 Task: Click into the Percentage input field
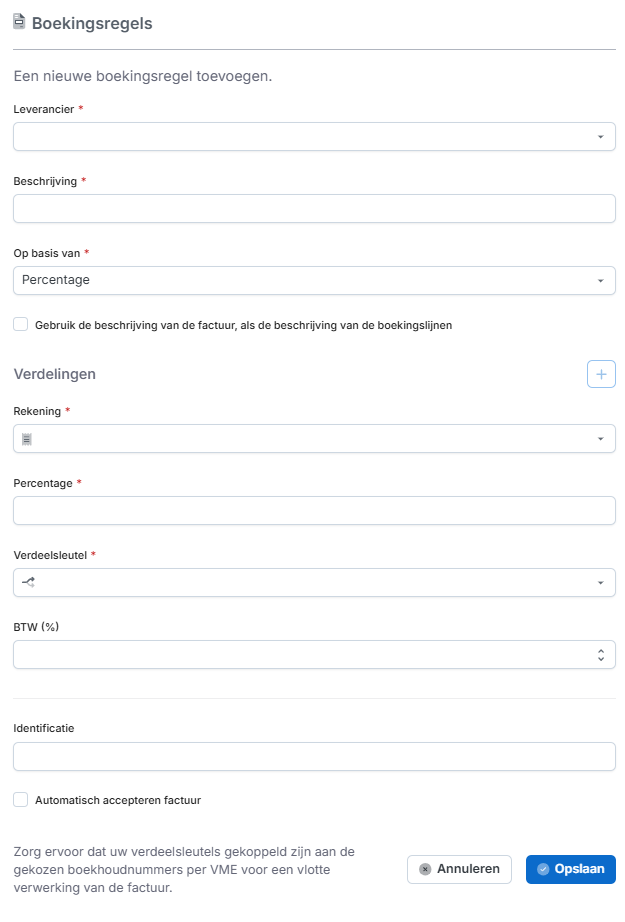(x=314, y=511)
